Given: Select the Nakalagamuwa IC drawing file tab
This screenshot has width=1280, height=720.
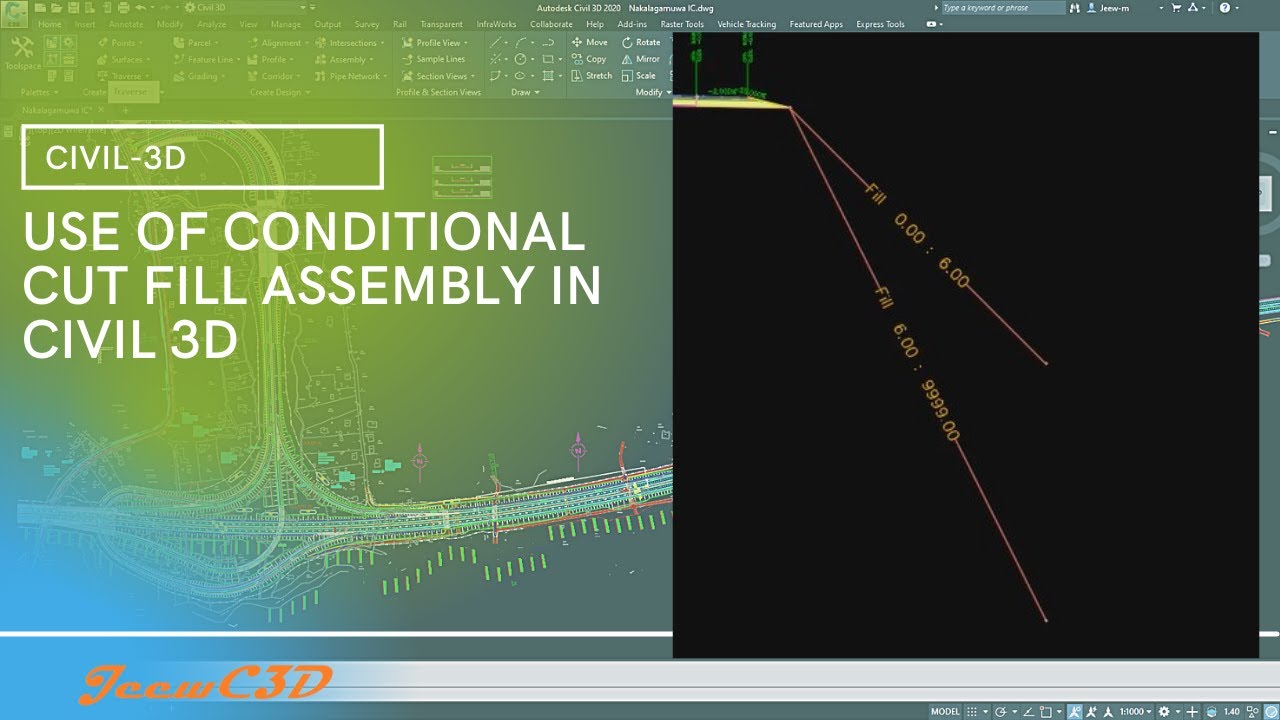Looking at the screenshot, I should pos(57,109).
